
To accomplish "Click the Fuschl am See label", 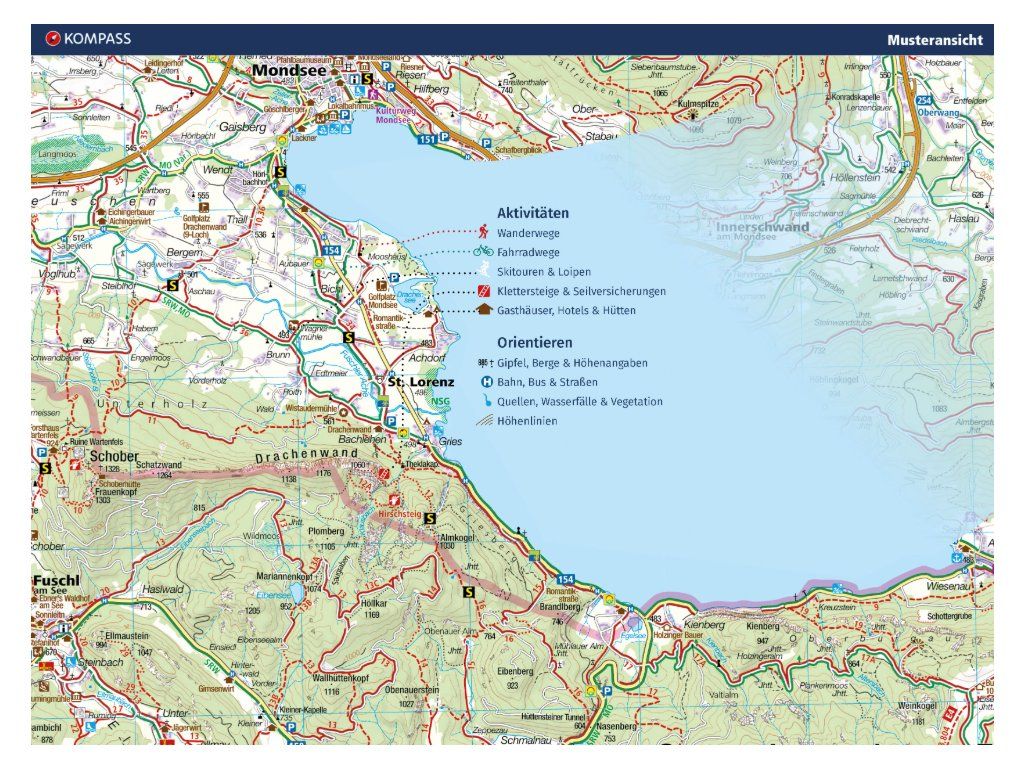I will tap(56, 584).
